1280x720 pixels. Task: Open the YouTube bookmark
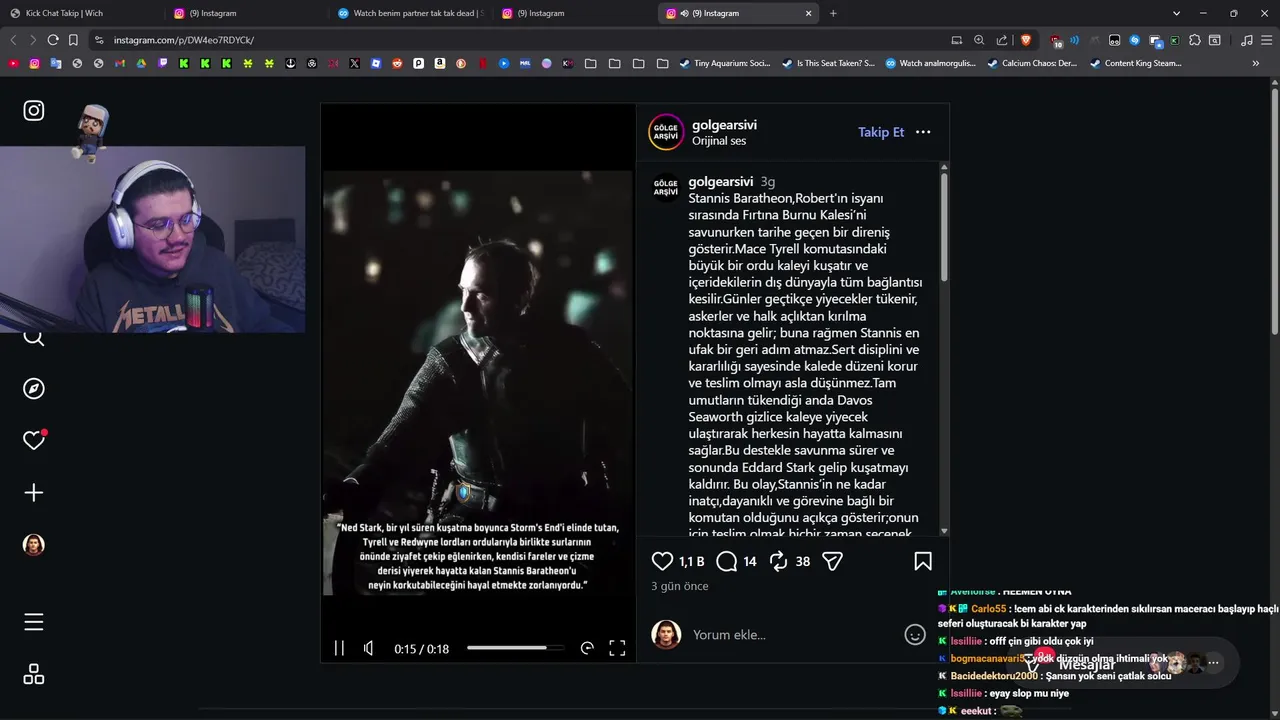[13, 63]
